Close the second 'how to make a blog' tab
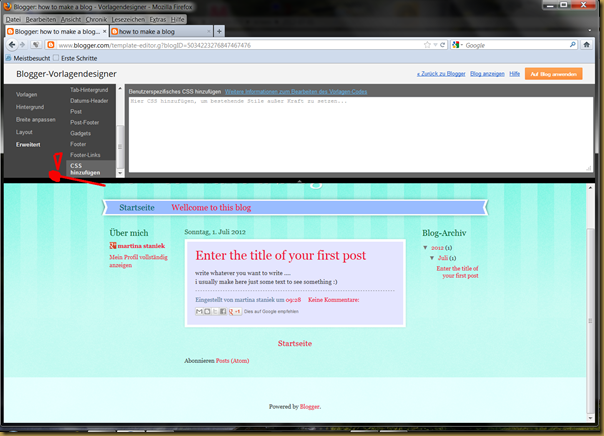The image size is (604, 436). pos(209,31)
